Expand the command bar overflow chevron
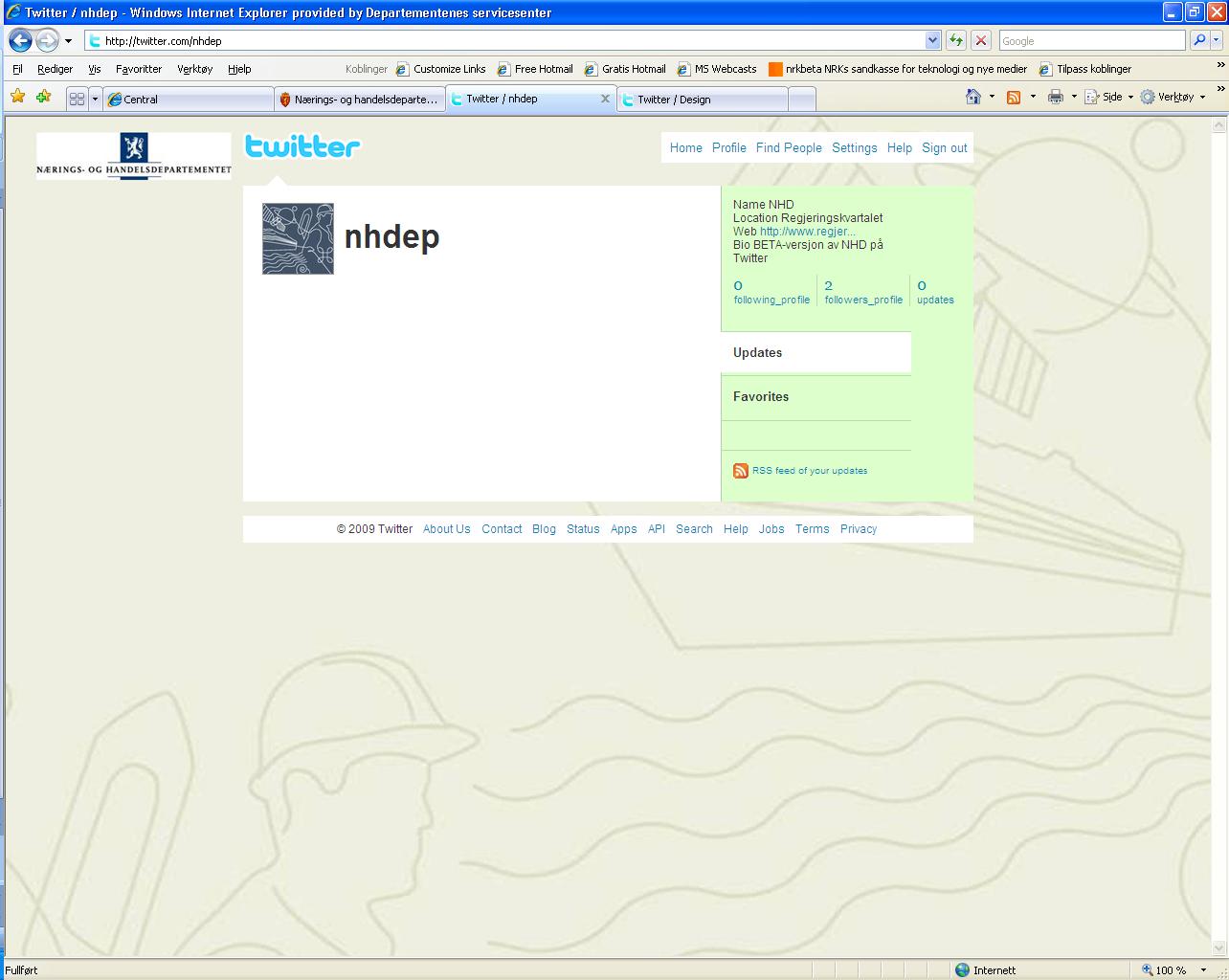This screenshot has height=980, width=1229. pos(1220,88)
